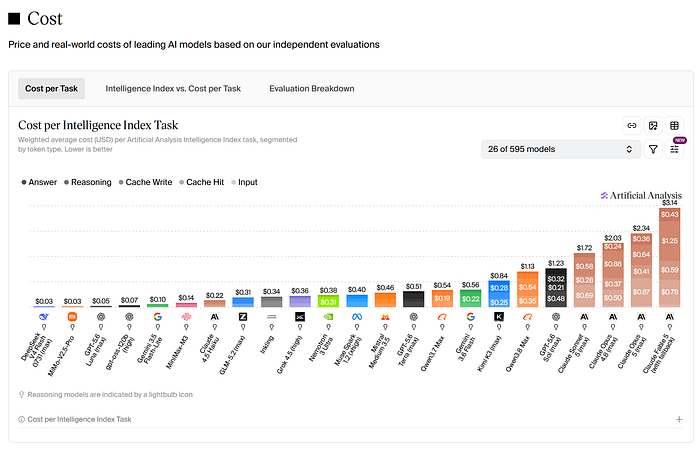Viewport: 700px width, 449px height.
Task: Click the Qwen3.7 Max logo
Action: tap(442, 317)
